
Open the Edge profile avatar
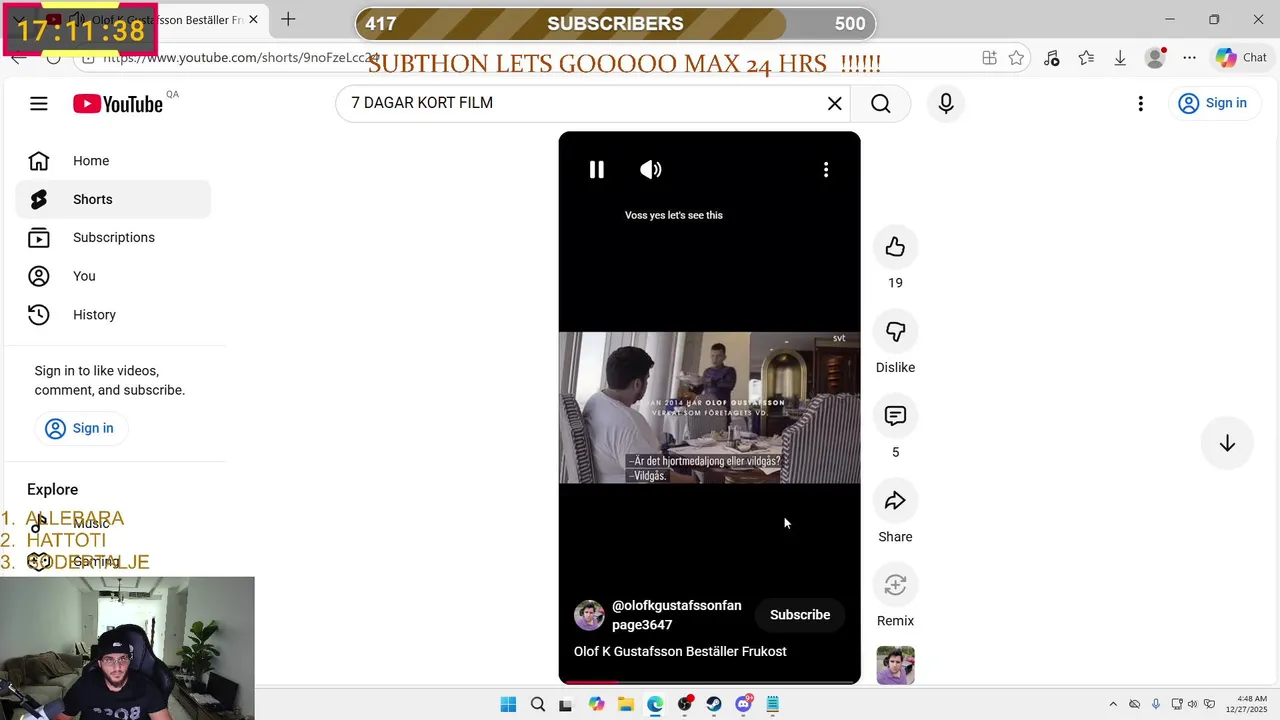tap(1155, 58)
